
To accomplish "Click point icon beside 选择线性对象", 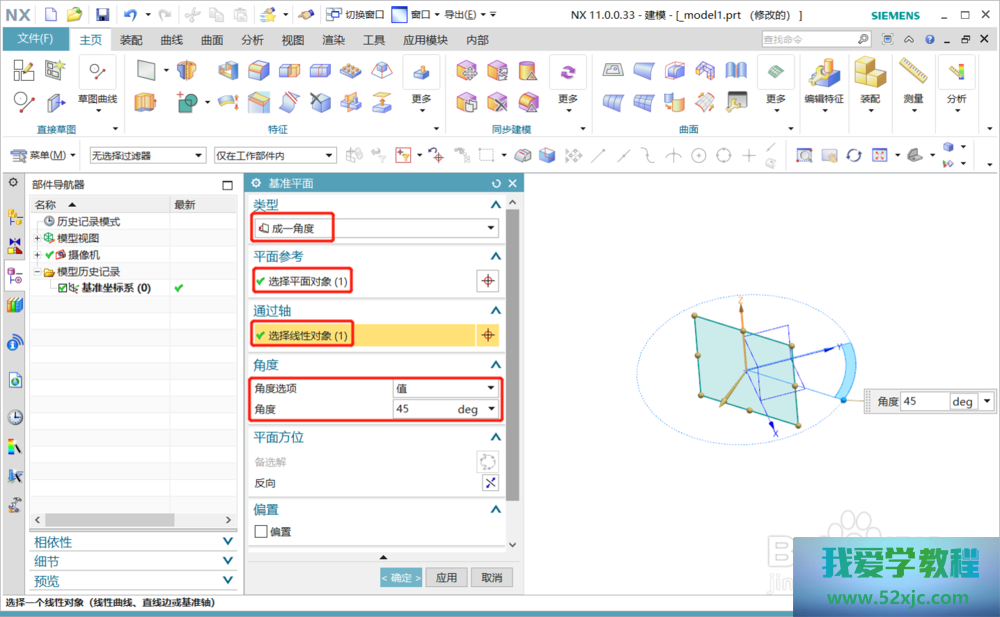I will pos(487,336).
